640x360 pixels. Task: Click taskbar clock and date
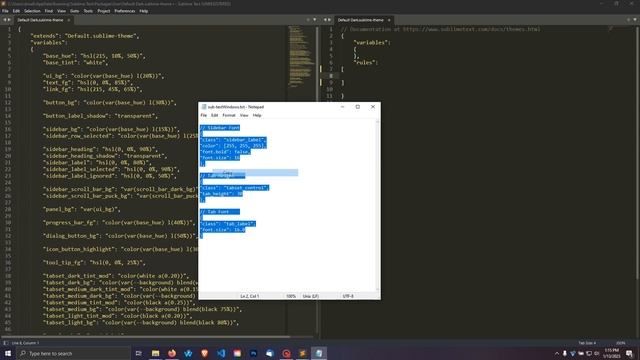click(611, 353)
